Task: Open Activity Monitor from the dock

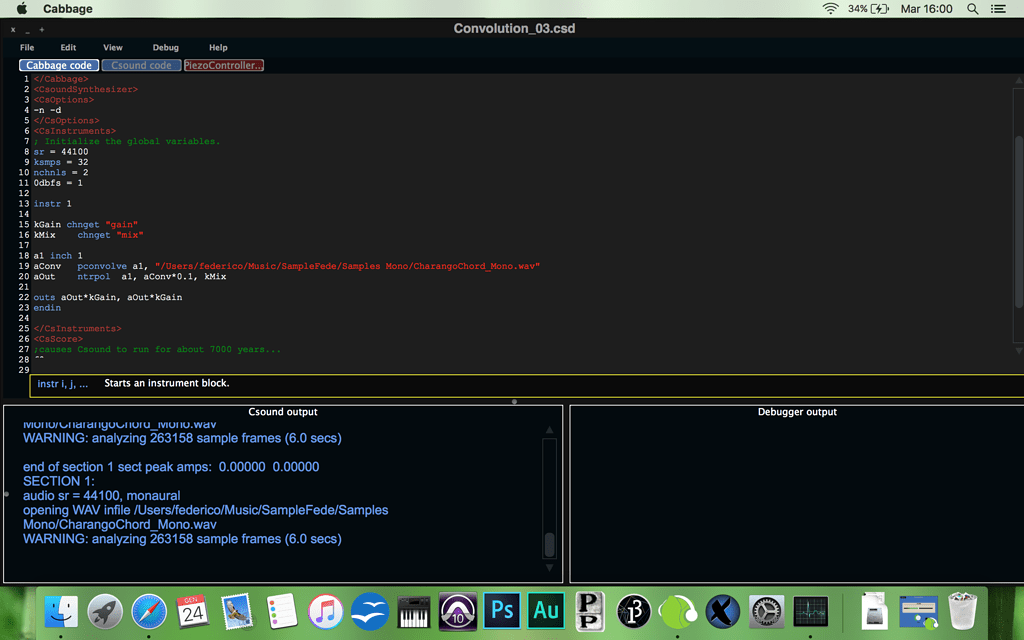Action: point(810,611)
